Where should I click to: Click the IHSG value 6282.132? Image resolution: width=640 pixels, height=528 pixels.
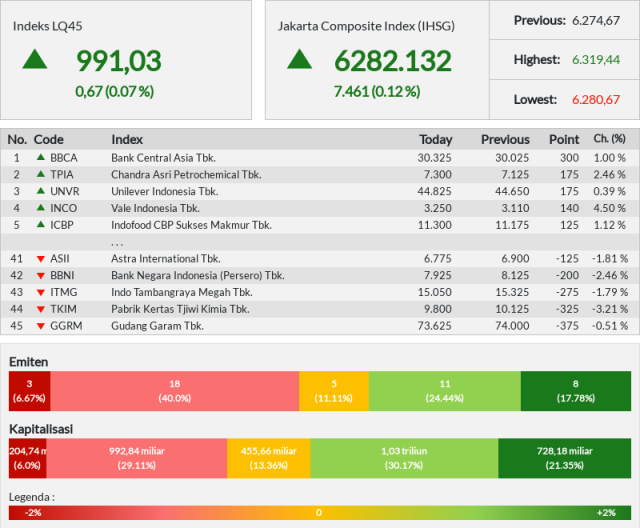[393, 61]
